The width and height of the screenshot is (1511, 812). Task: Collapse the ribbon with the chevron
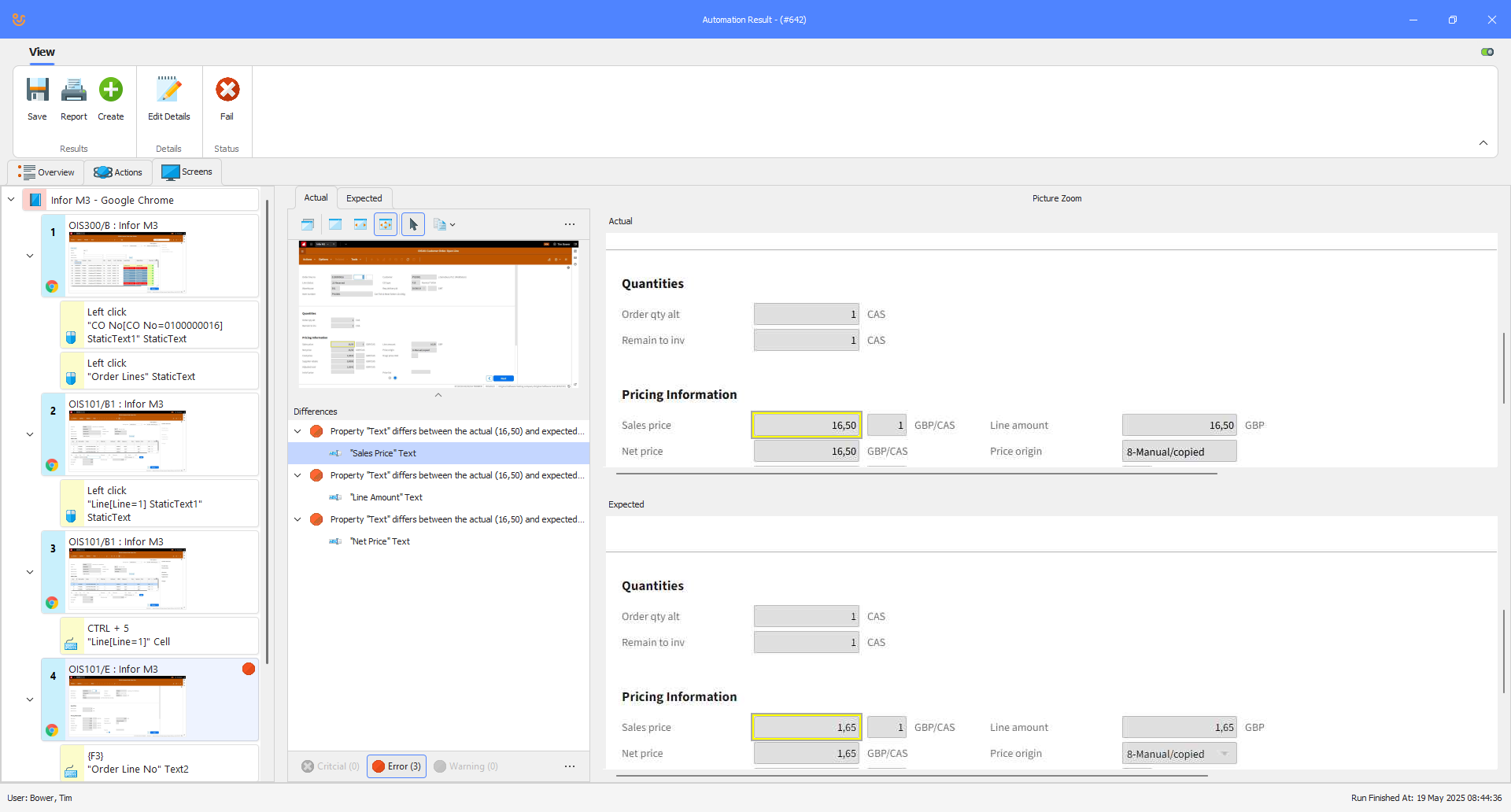coord(1483,143)
